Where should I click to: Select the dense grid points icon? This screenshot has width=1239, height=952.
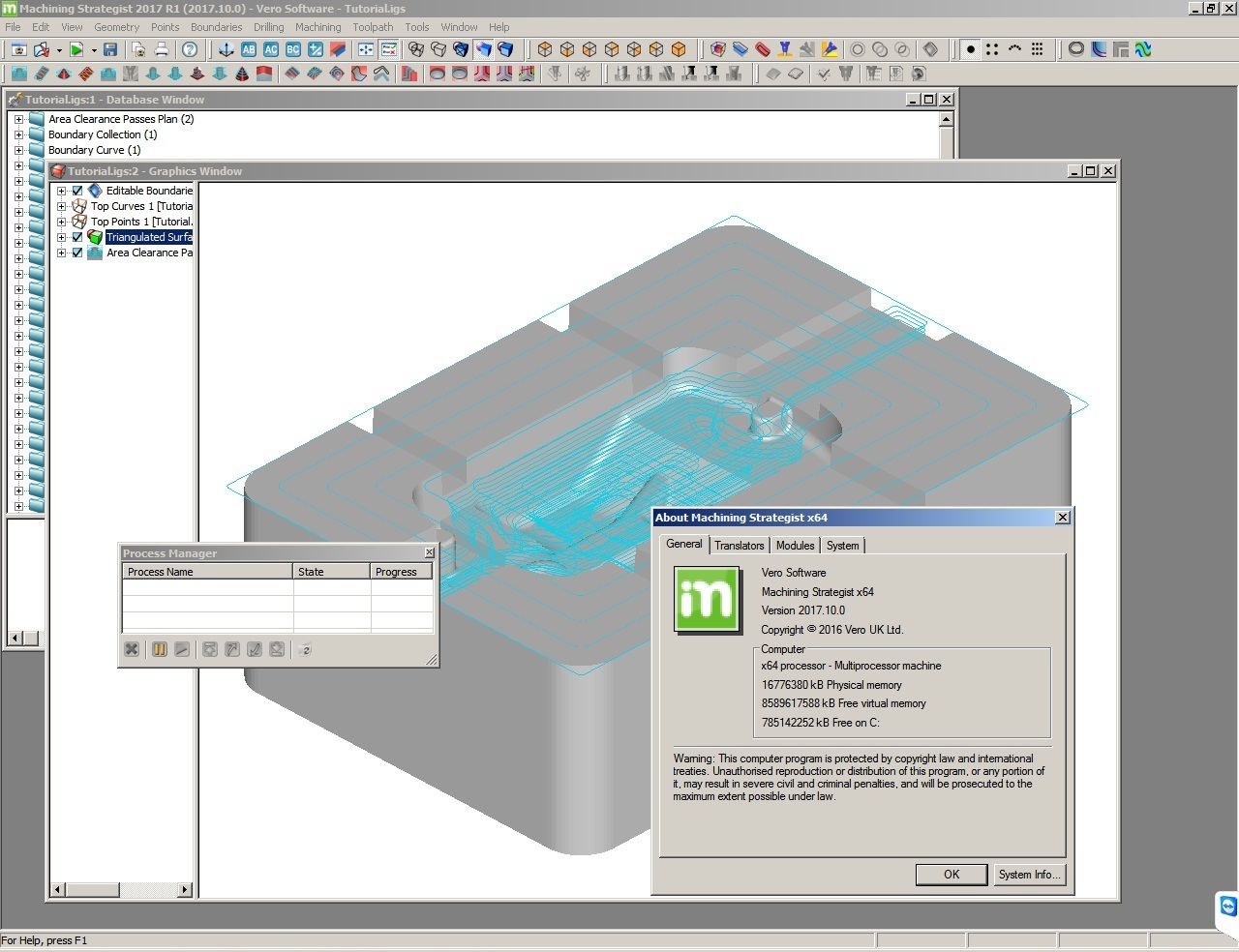click(1037, 49)
